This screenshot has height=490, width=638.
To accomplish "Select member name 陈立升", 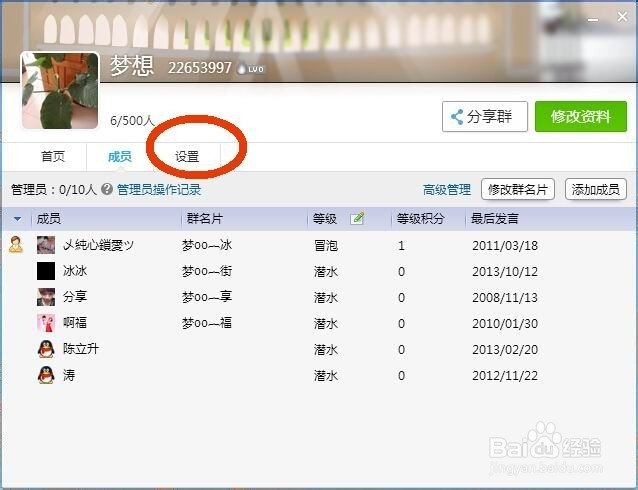I will (x=81, y=349).
